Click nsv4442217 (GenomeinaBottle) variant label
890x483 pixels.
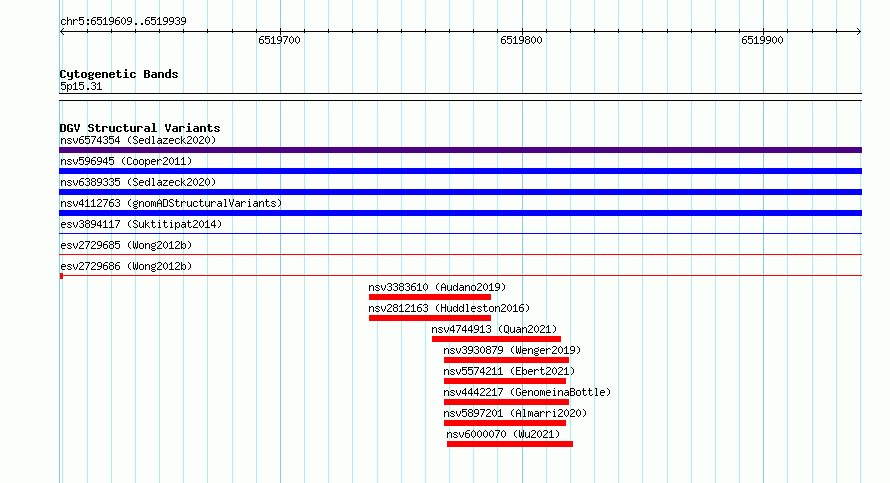click(x=527, y=392)
